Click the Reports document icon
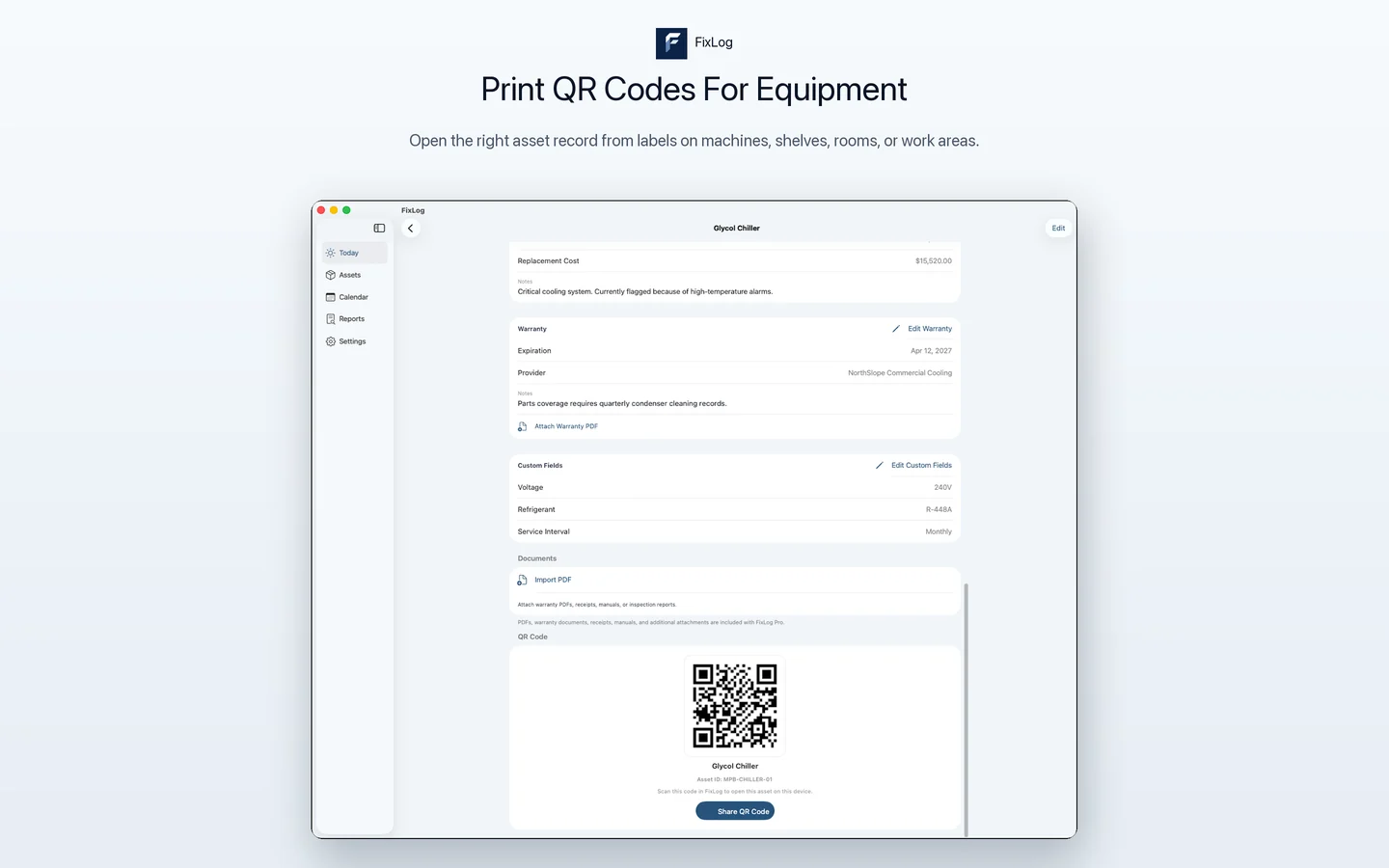Image resolution: width=1389 pixels, height=868 pixels. pyautogui.click(x=331, y=319)
